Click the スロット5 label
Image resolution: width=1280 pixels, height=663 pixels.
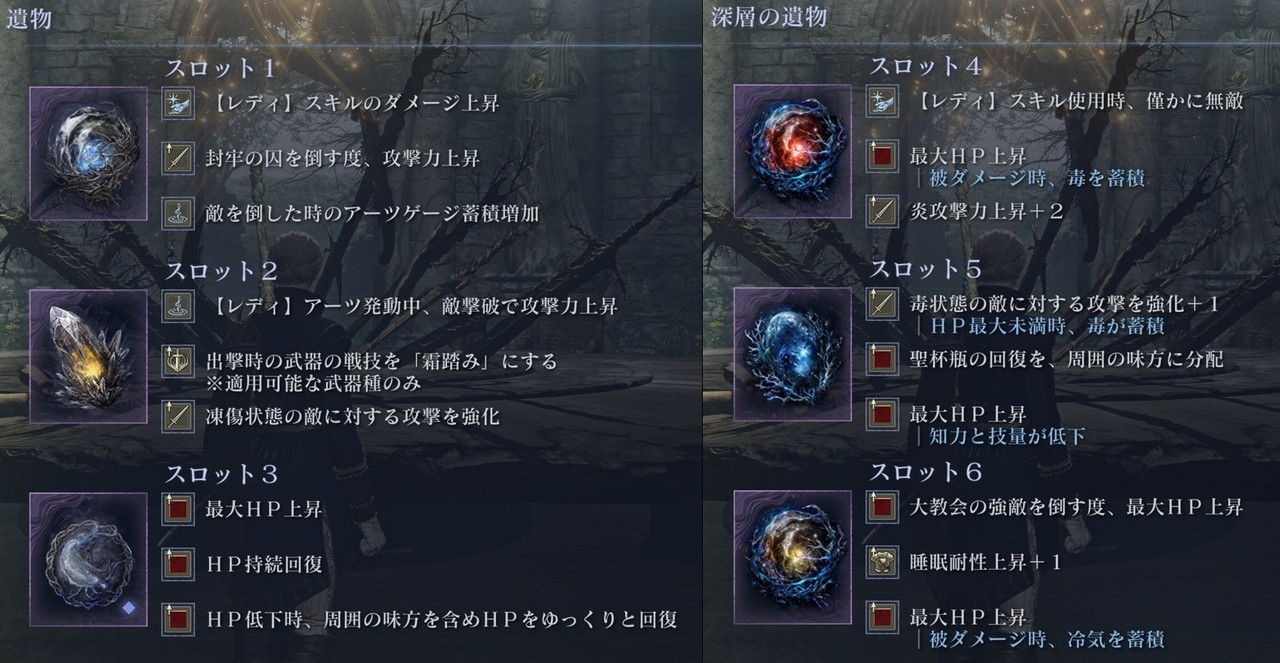(926, 270)
